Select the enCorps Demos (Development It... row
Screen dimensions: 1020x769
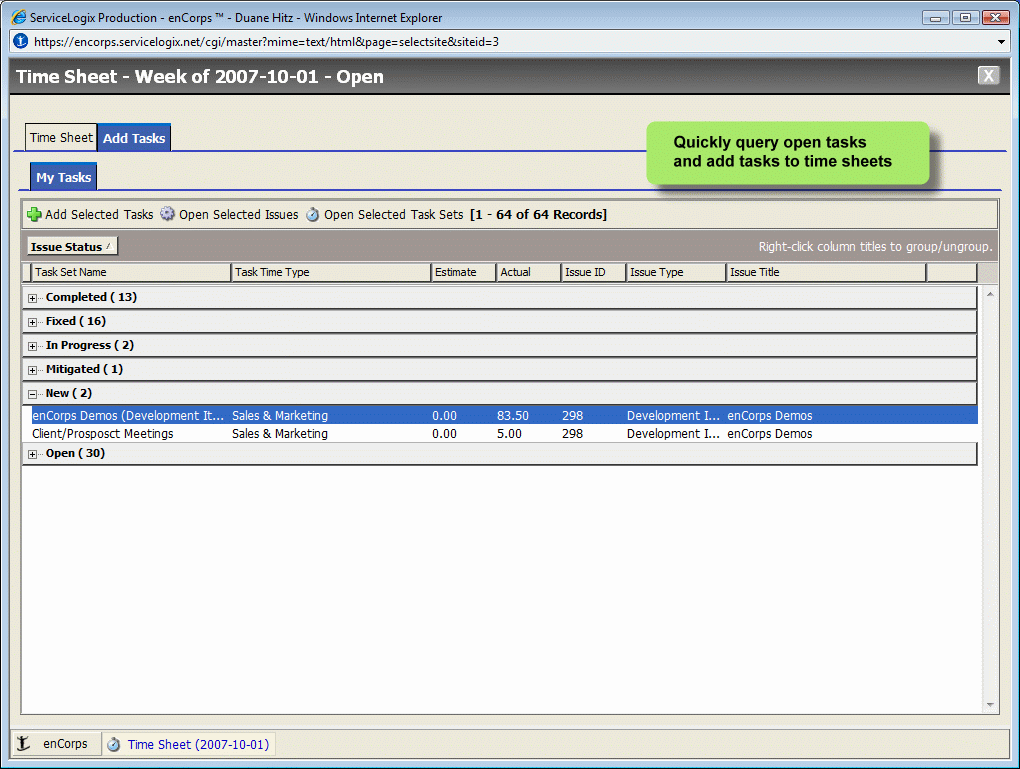coord(500,415)
